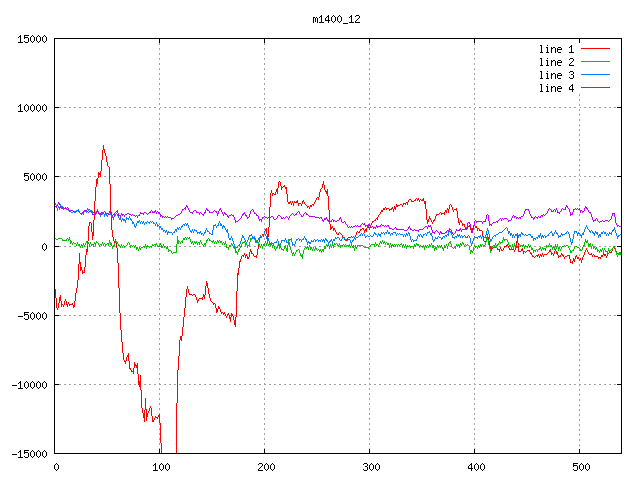Click the x-axis label 300
The image size is (640, 480).
(x=371, y=467)
